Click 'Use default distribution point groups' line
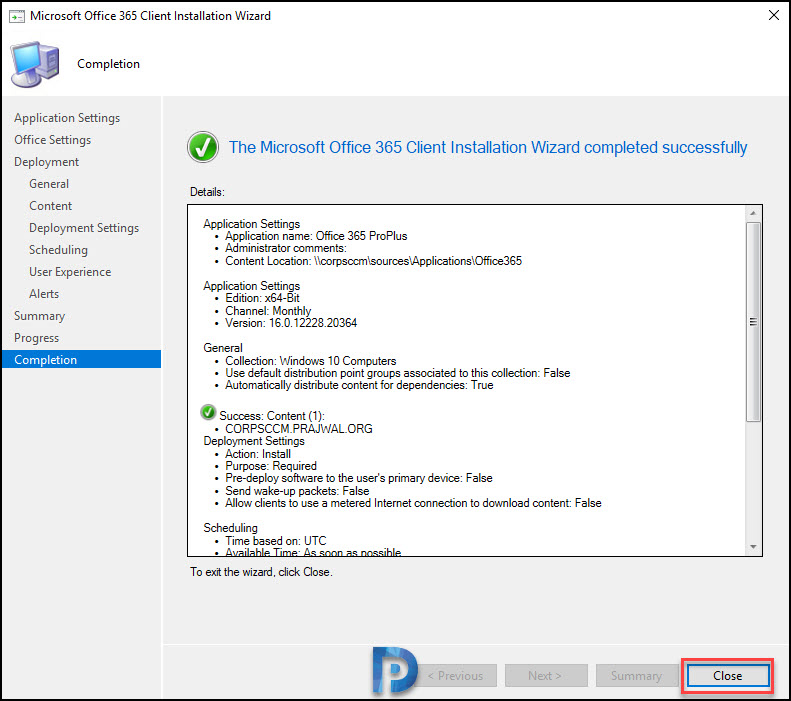This screenshot has width=791, height=701. point(398,373)
